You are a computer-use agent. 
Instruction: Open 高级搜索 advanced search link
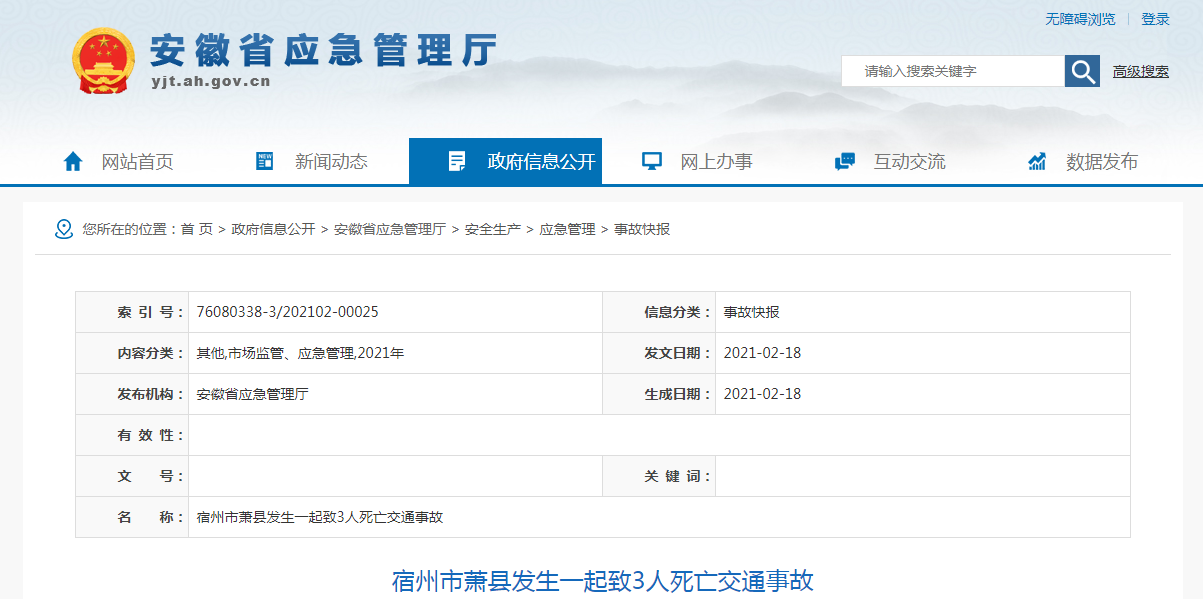pos(1141,71)
